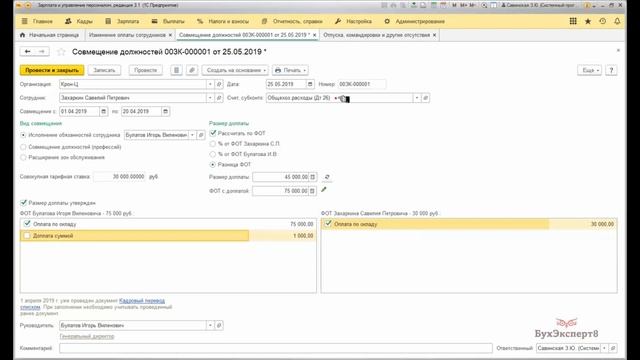Open the Ответственный record via its open icon
This screenshot has height=360, width=640.
click(613, 348)
